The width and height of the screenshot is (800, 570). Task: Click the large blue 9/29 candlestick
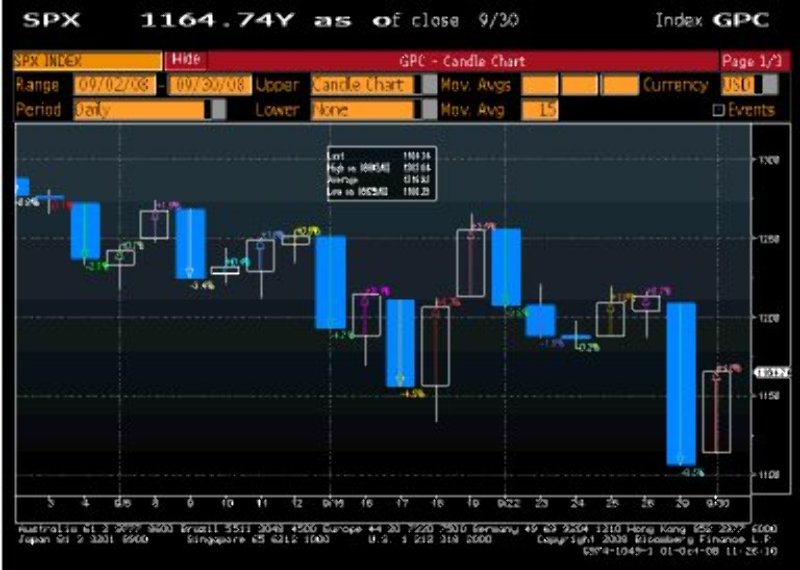(x=681, y=383)
